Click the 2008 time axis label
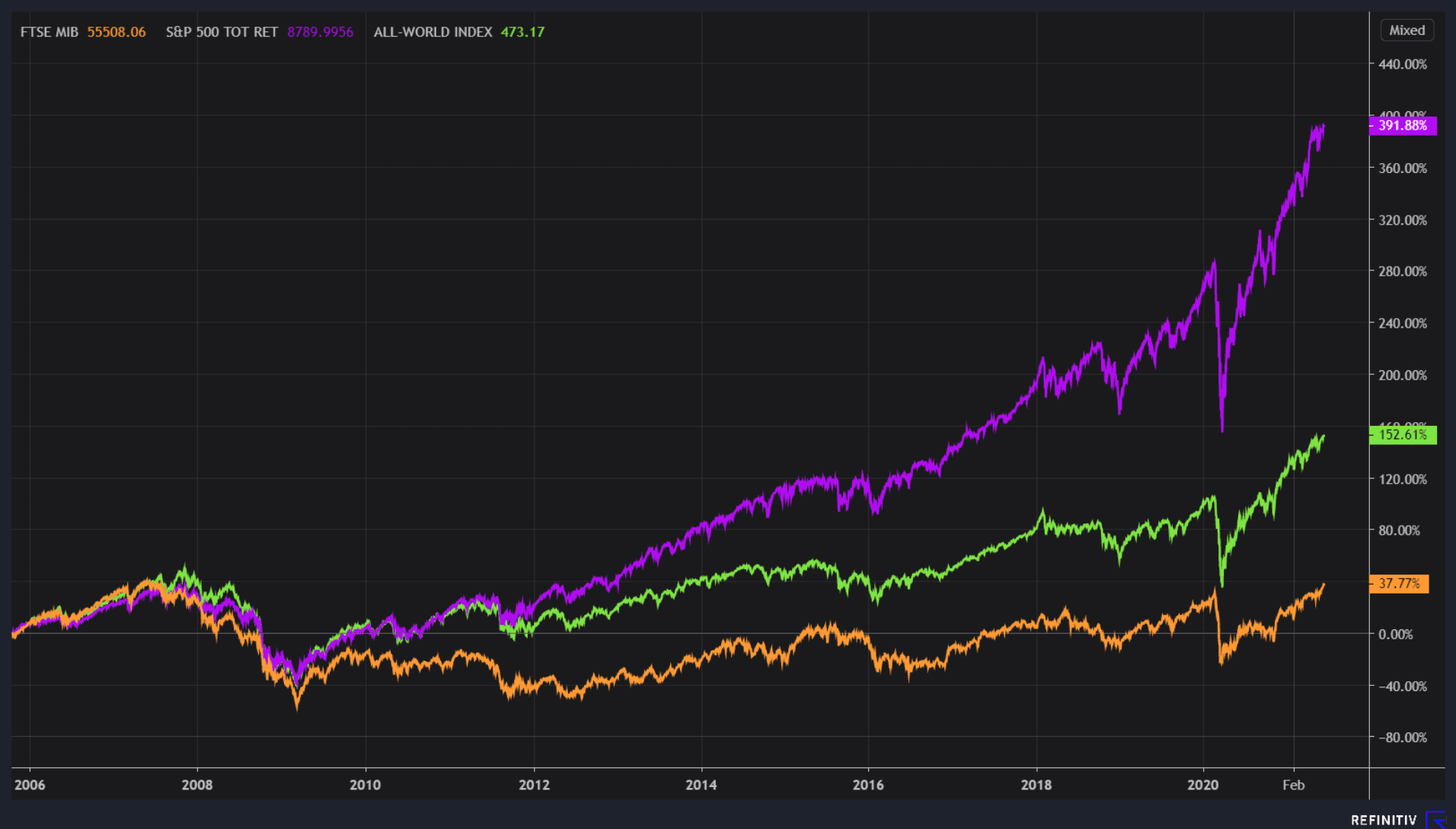Image resolution: width=1456 pixels, height=829 pixels. click(x=197, y=785)
